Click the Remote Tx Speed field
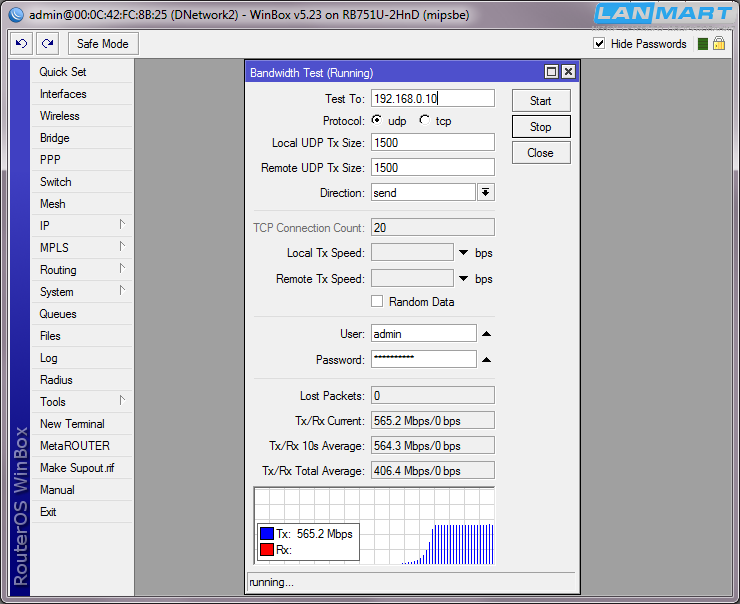740x604 pixels. point(412,278)
